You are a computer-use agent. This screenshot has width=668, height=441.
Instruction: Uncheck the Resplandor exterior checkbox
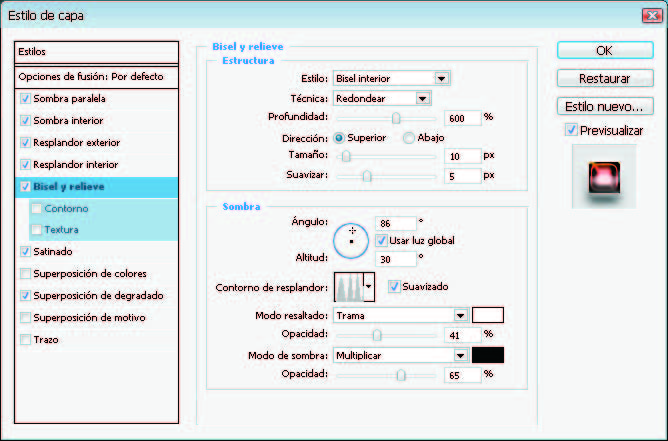(x=26, y=142)
